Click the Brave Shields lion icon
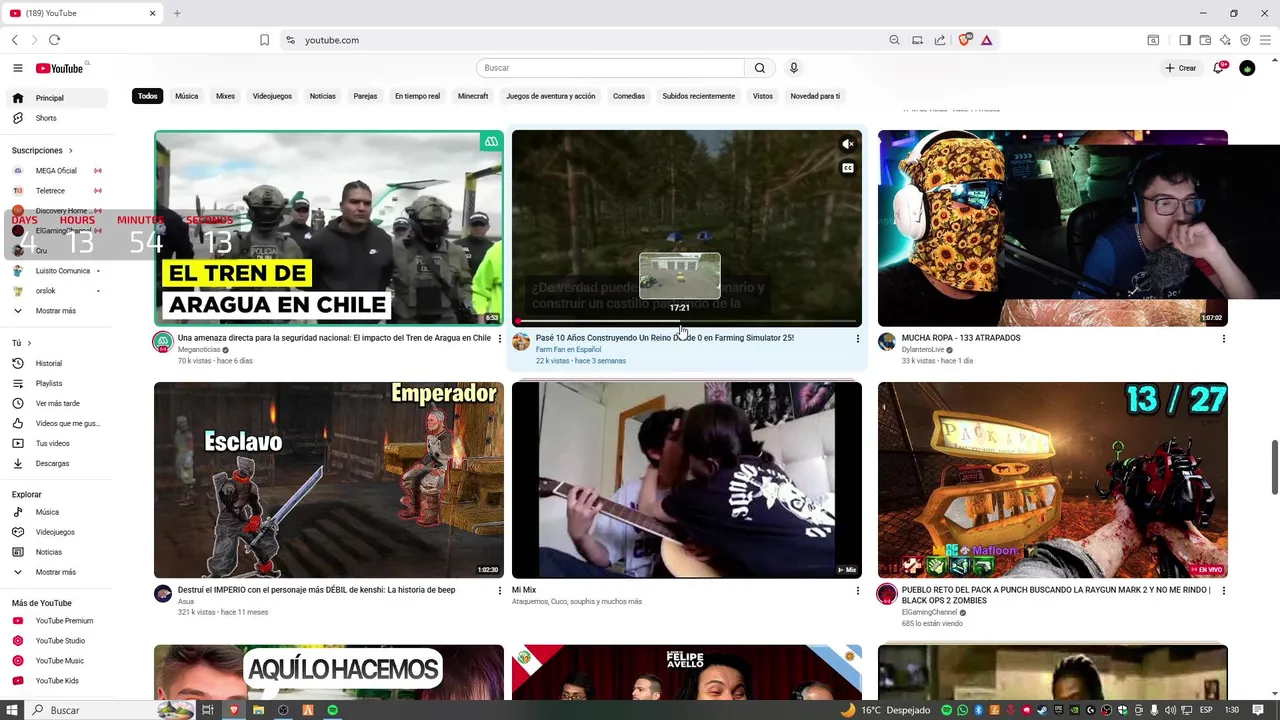The height and width of the screenshot is (720, 1280). [965, 40]
